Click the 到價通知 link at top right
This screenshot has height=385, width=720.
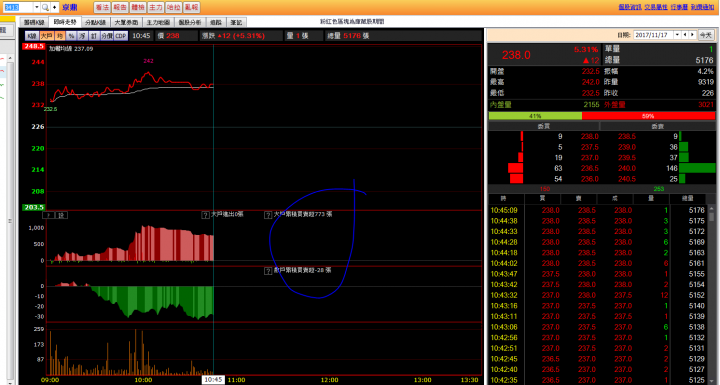pos(703,7)
